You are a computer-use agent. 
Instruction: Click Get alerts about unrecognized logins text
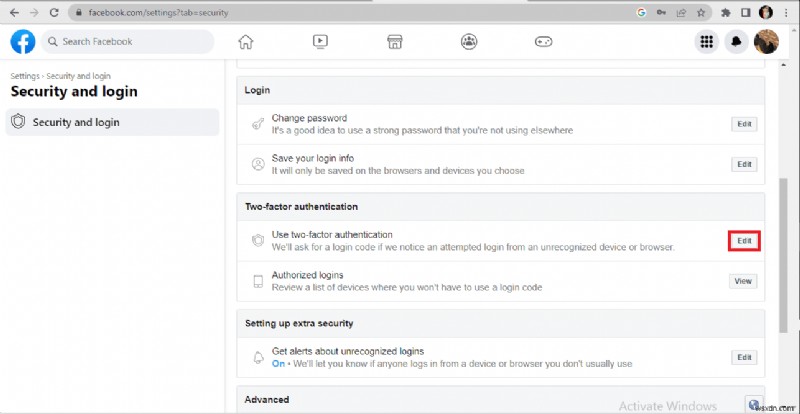[348, 352]
